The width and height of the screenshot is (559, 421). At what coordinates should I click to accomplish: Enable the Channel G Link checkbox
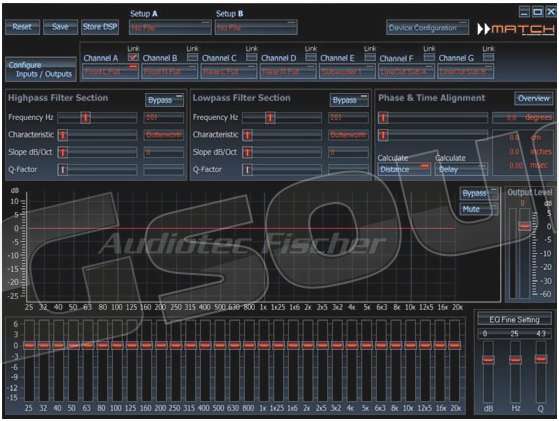[488, 57]
